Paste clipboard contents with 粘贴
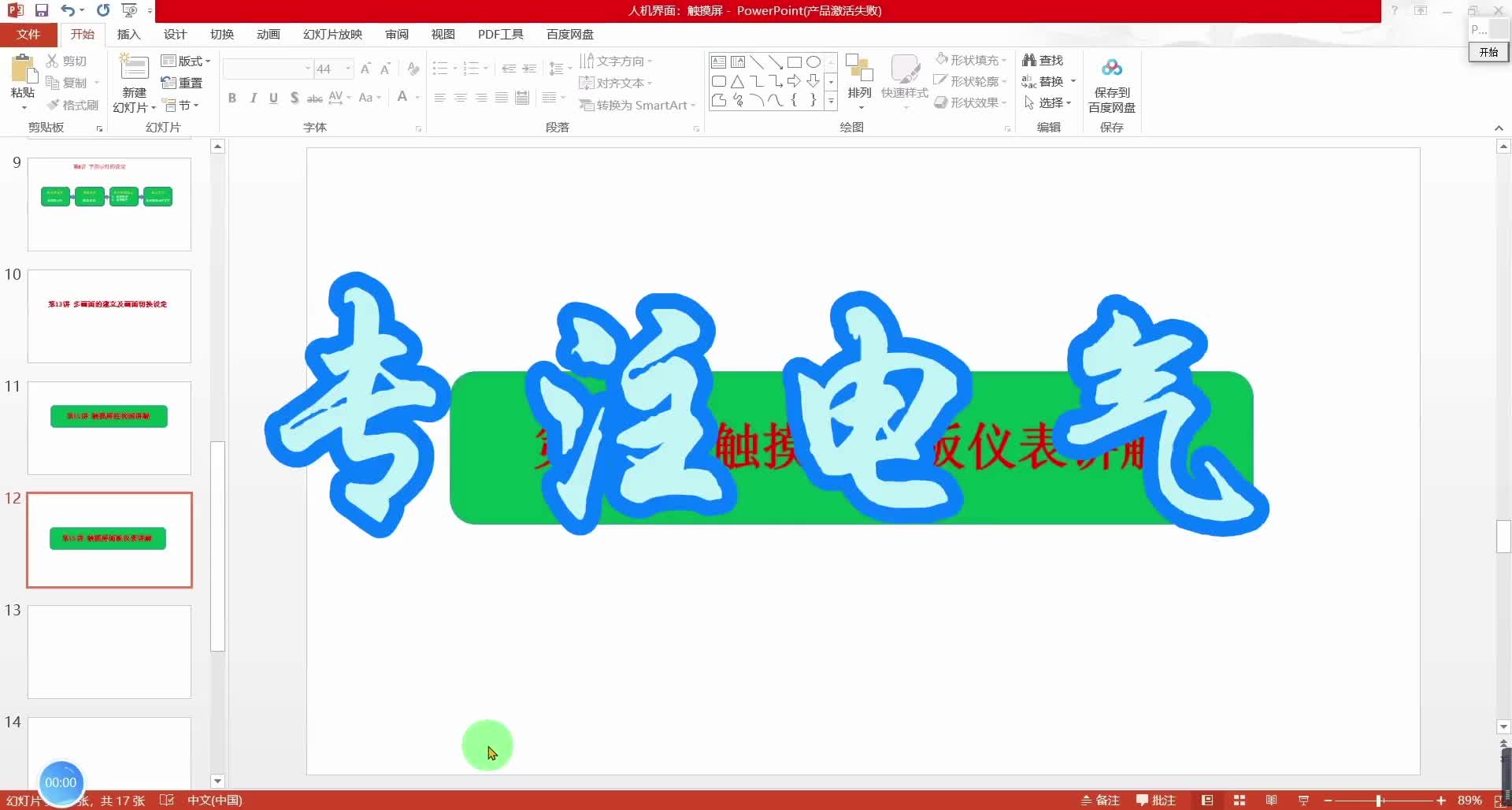1512x810 pixels. click(x=23, y=83)
